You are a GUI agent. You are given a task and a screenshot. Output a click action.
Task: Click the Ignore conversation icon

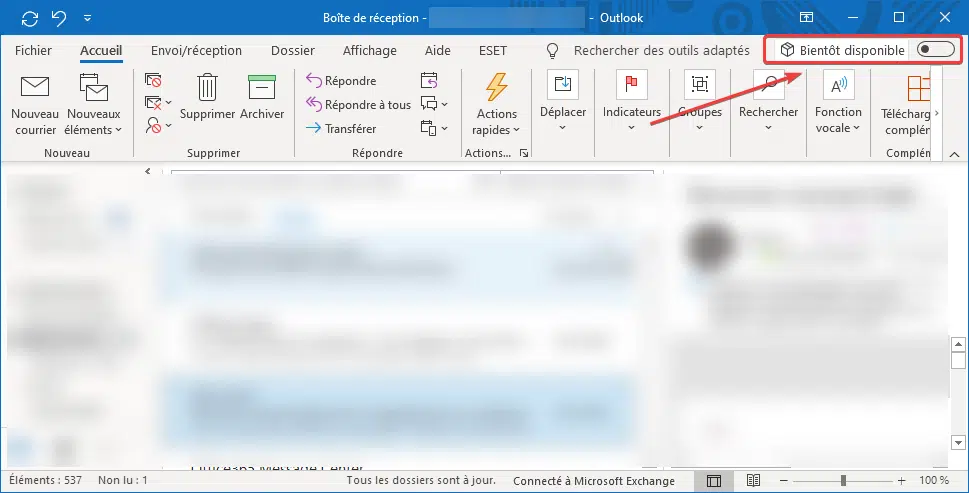pos(153,80)
